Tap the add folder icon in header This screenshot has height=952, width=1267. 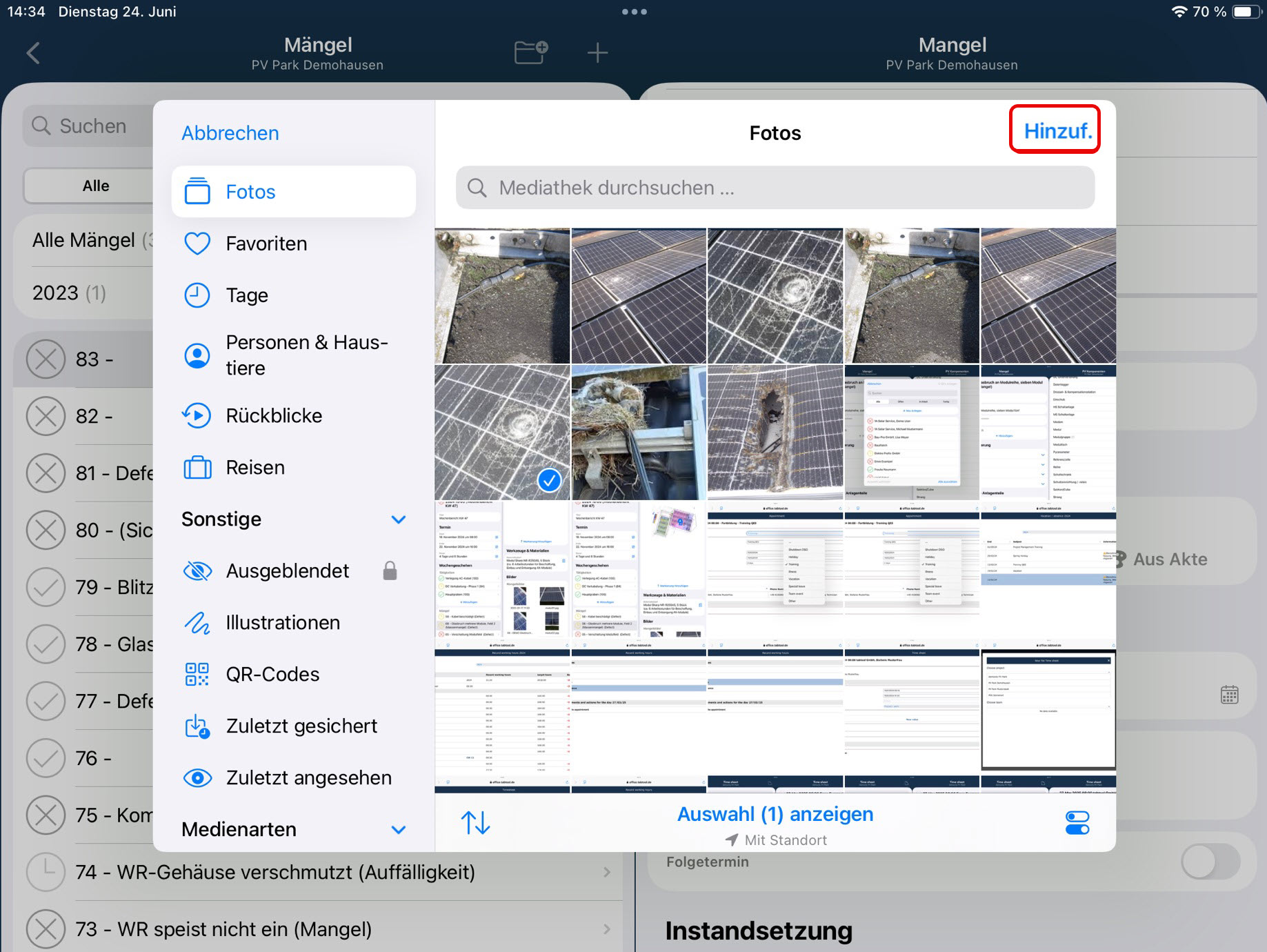click(531, 52)
